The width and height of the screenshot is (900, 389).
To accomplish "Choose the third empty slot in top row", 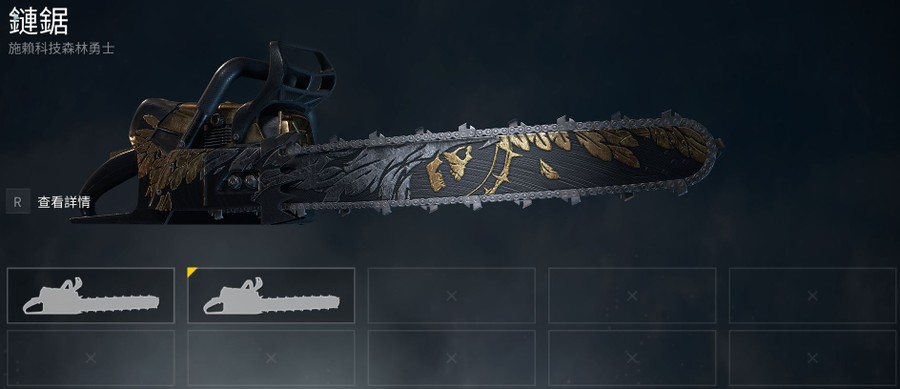I will coord(451,295).
